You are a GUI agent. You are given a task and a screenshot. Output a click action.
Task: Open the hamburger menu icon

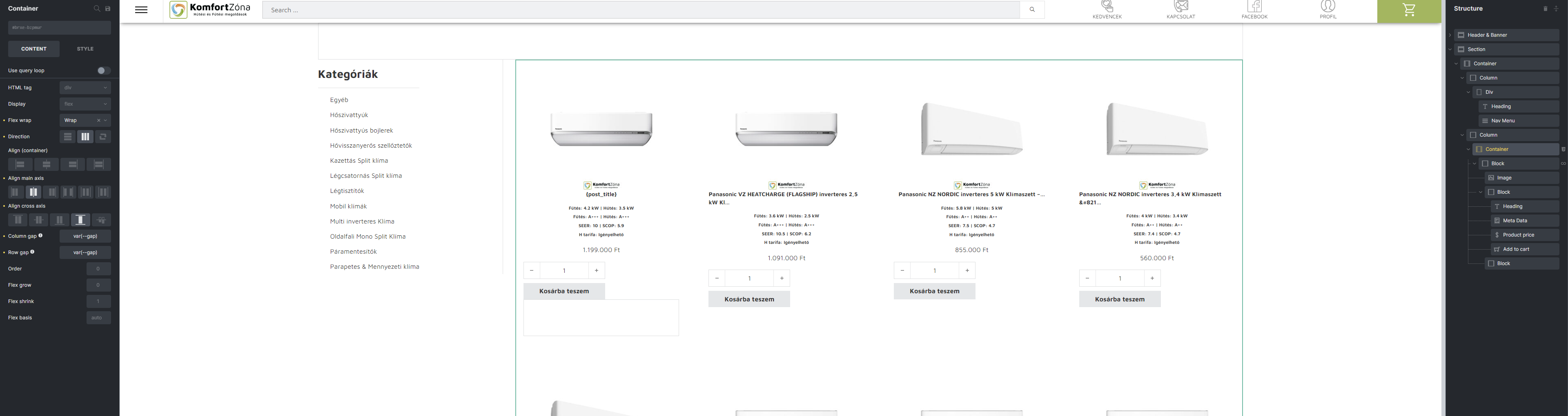pos(141,10)
